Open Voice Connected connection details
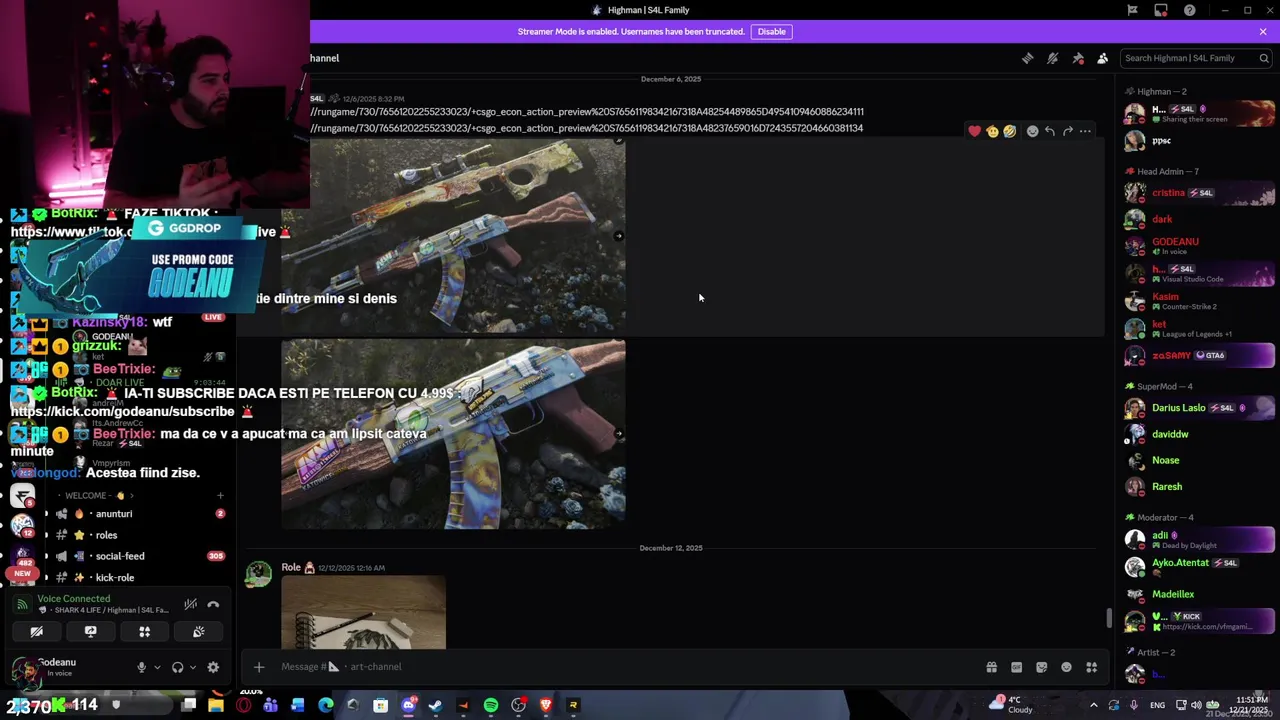 tap(74, 599)
